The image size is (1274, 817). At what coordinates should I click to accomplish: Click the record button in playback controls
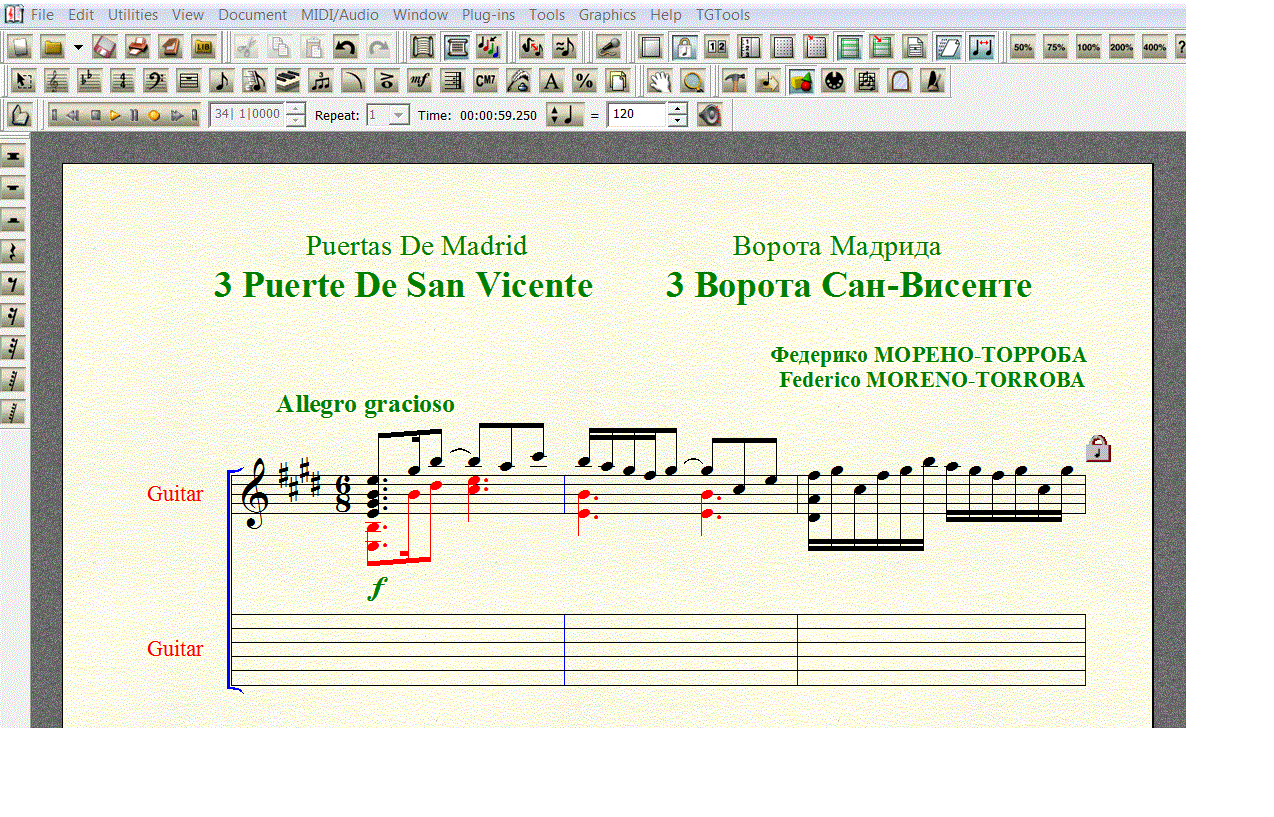[x=154, y=115]
